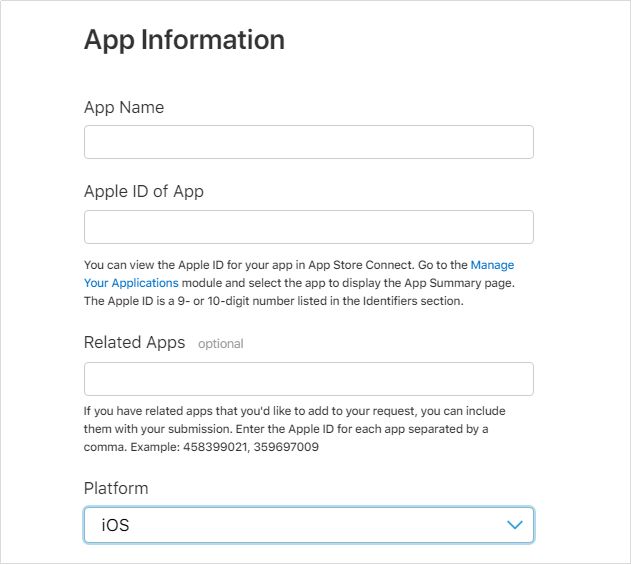This screenshot has height=565, width=631.
Task: Select the Related Apps input box
Action: tap(308, 379)
